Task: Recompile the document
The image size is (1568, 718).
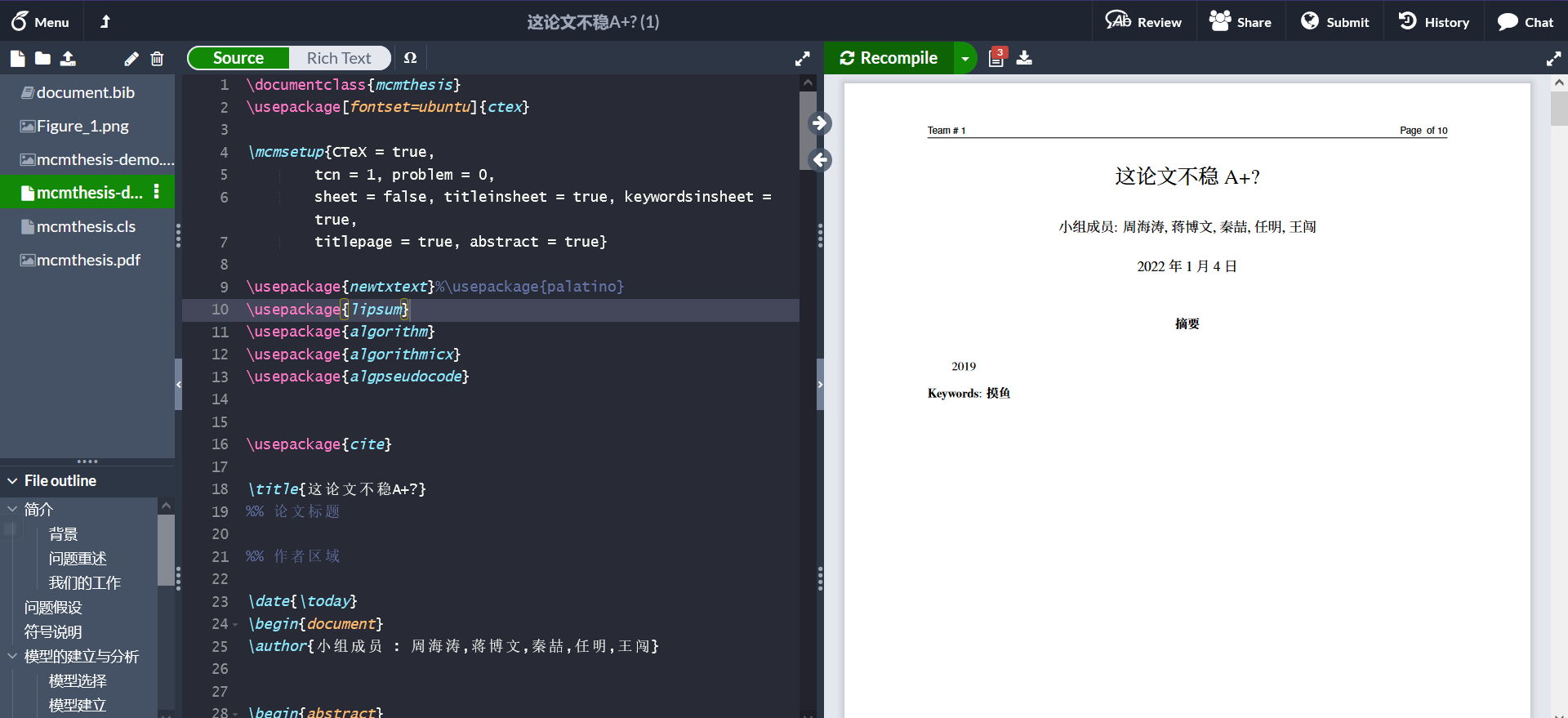Action: (x=889, y=58)
